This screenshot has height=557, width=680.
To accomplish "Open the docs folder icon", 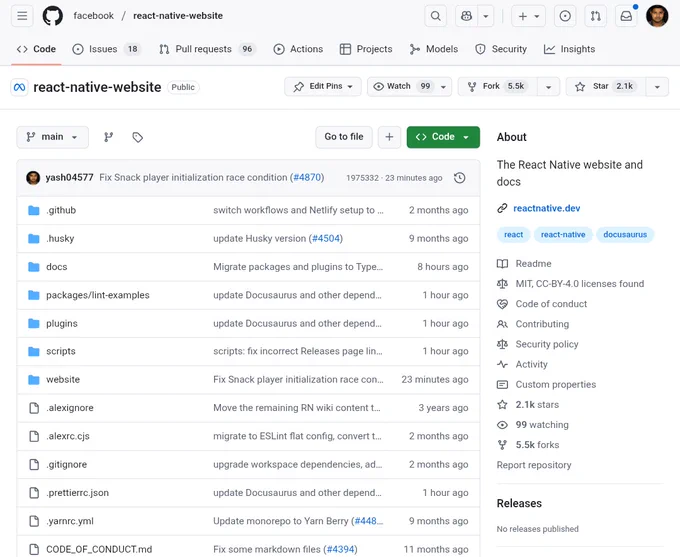I will pos(34,267).
